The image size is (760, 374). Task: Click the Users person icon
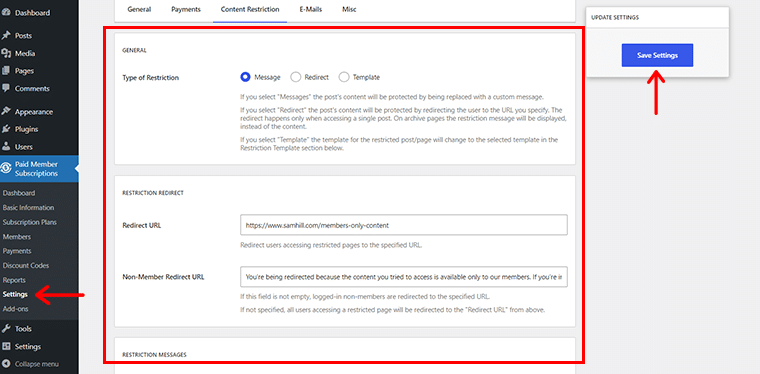(x=5, y=147)
